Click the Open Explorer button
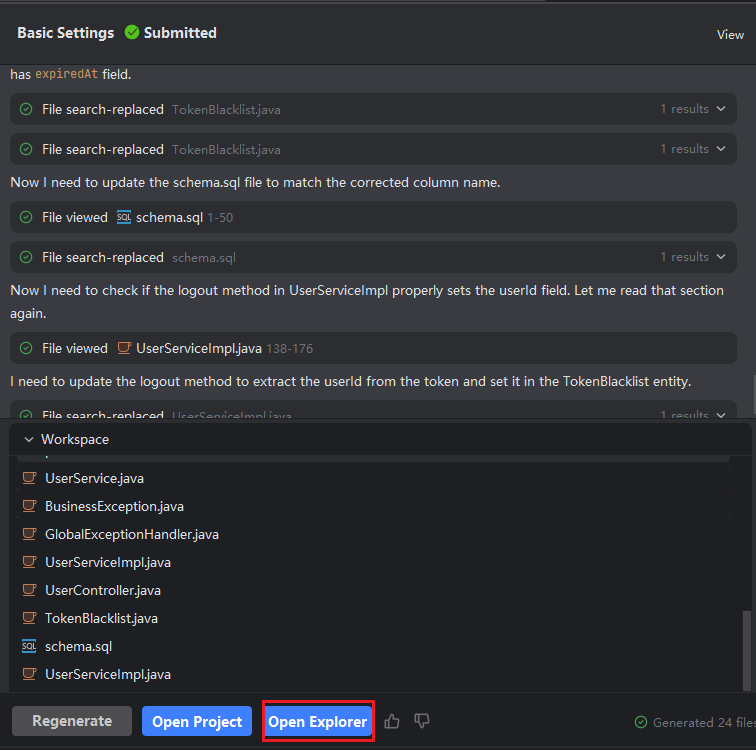Image resolution: width=756 pixels, height=750 pixels. (318, 721)
